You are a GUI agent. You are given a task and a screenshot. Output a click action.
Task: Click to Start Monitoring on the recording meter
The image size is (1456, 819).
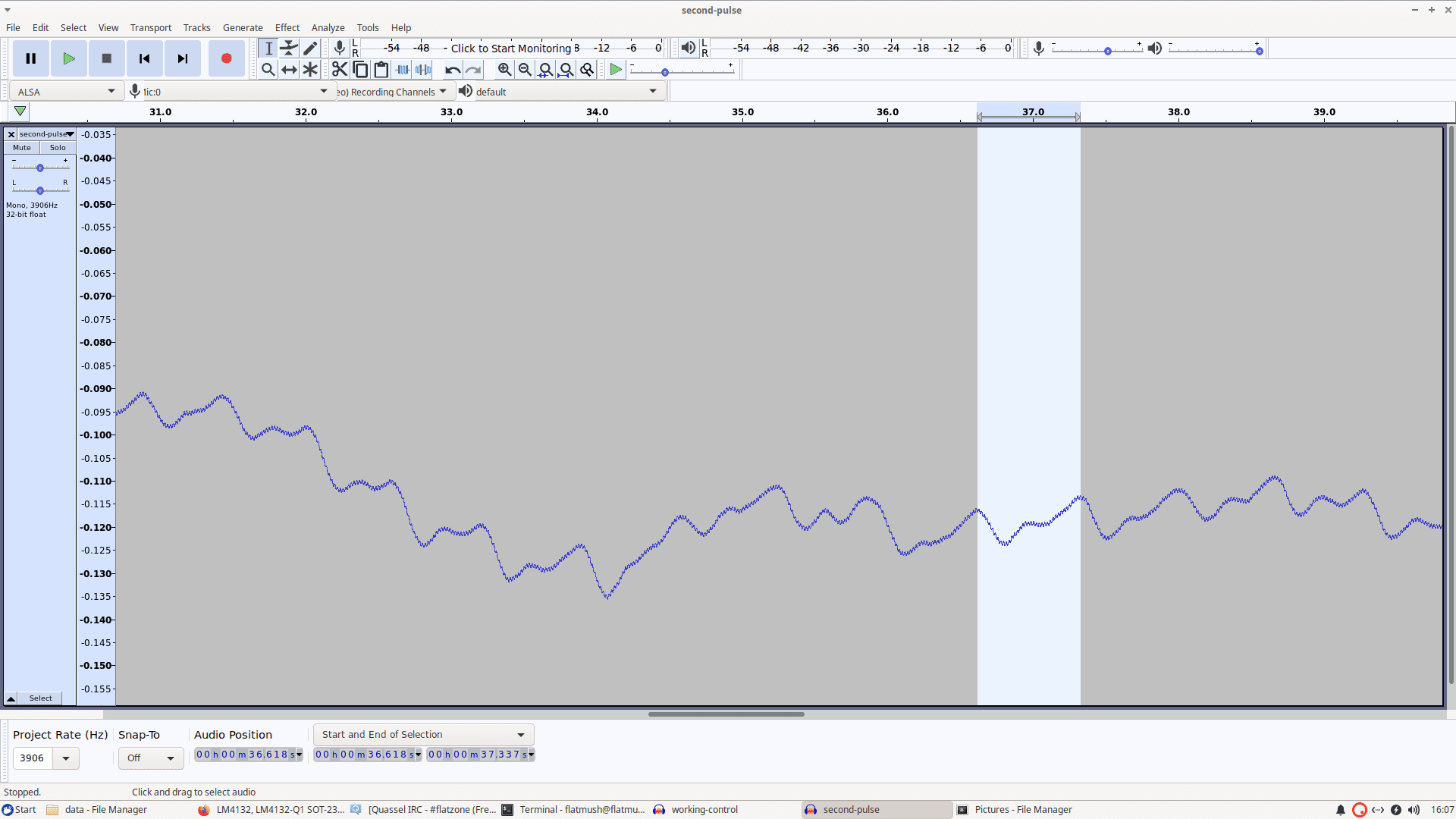(511, 49)
